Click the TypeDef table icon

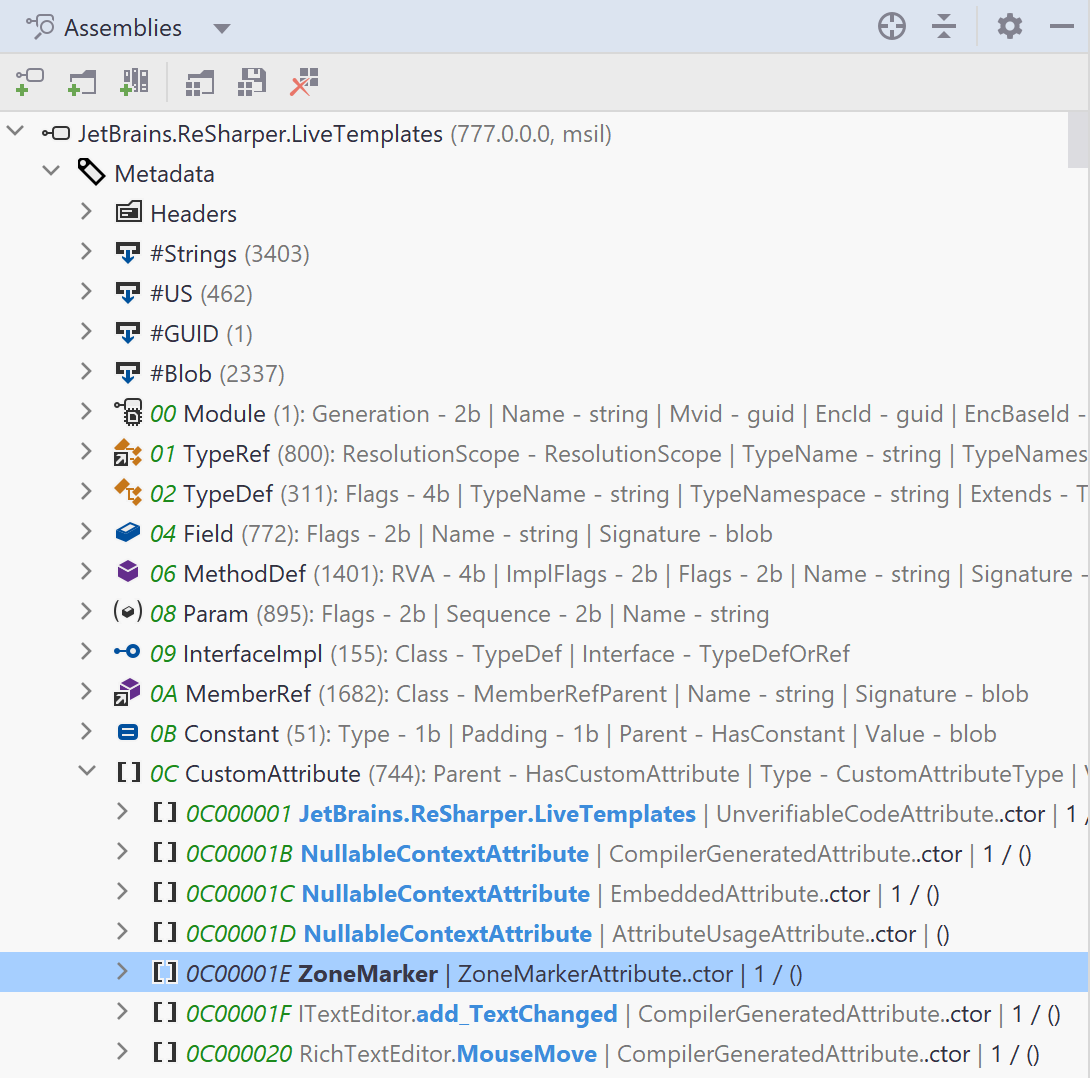pyautogui.click(x=128, y=492)
